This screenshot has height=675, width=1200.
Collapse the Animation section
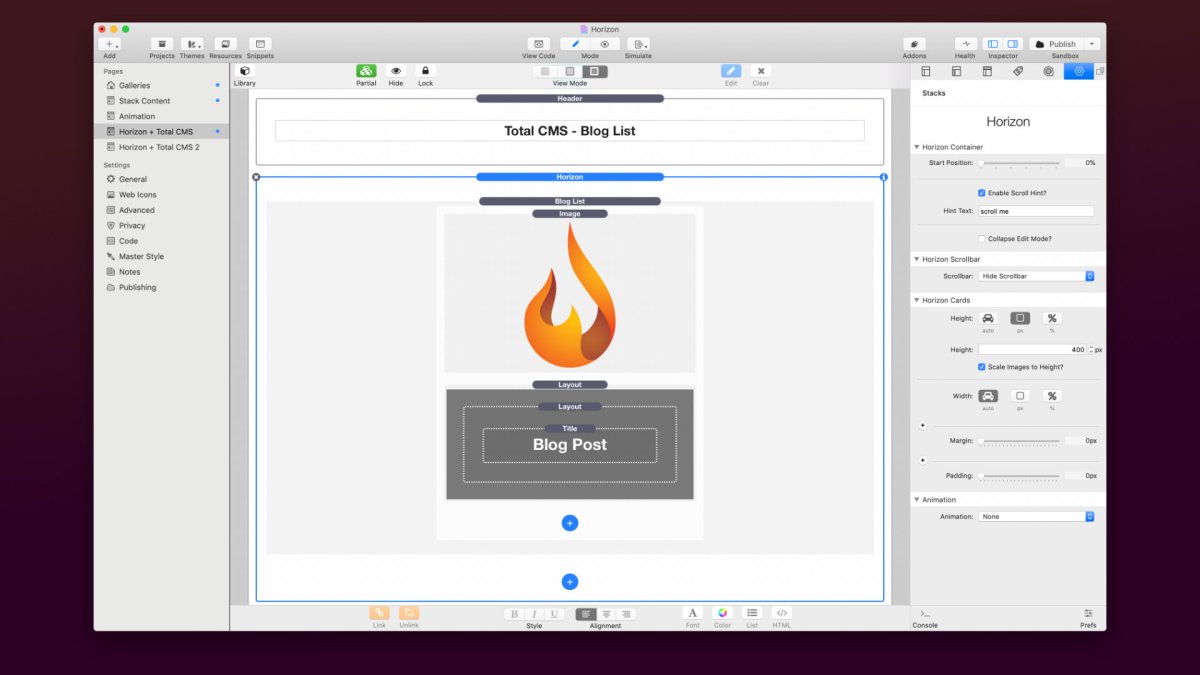tap(917, 500)
